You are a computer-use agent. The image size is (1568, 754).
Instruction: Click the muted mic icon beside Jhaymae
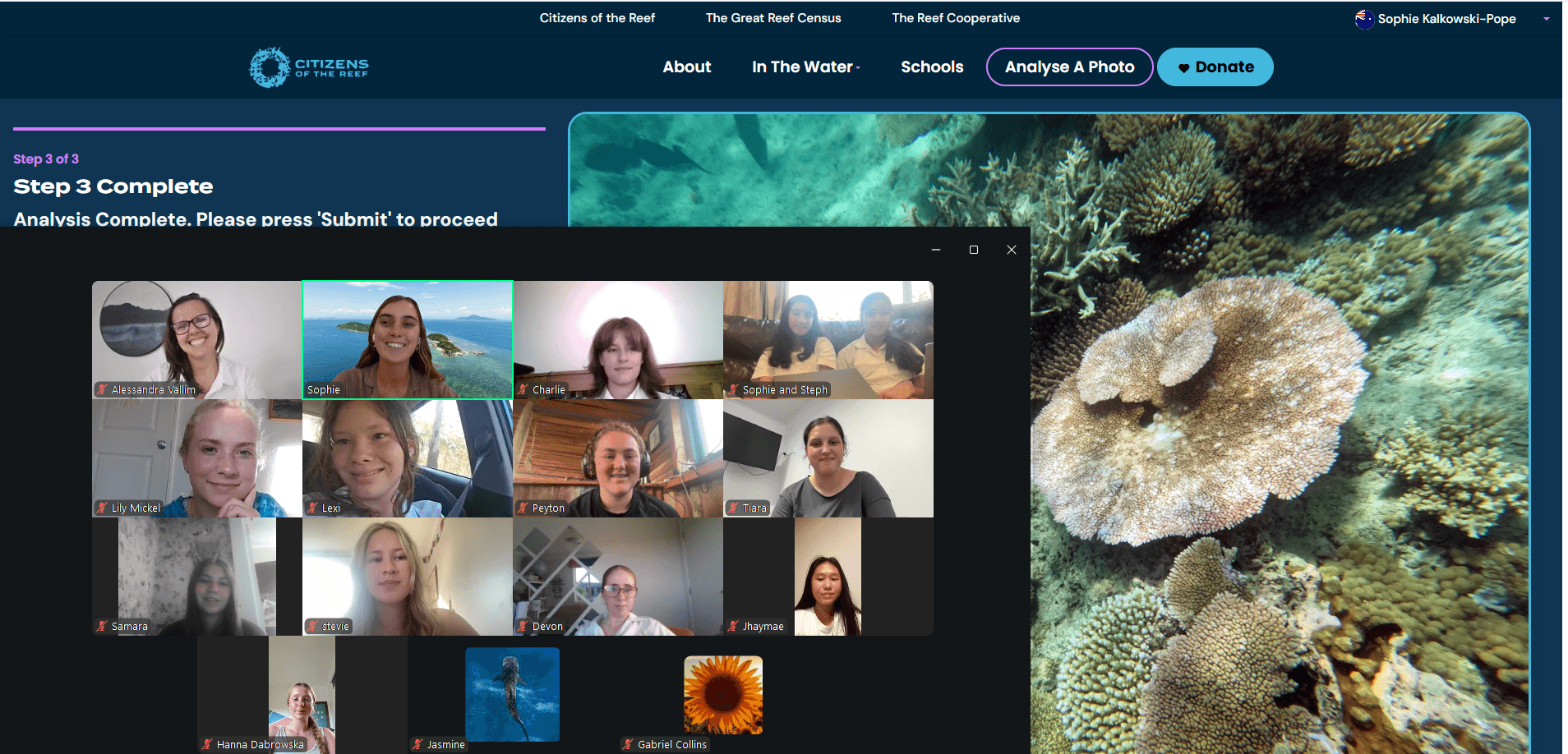coord(733,627)
